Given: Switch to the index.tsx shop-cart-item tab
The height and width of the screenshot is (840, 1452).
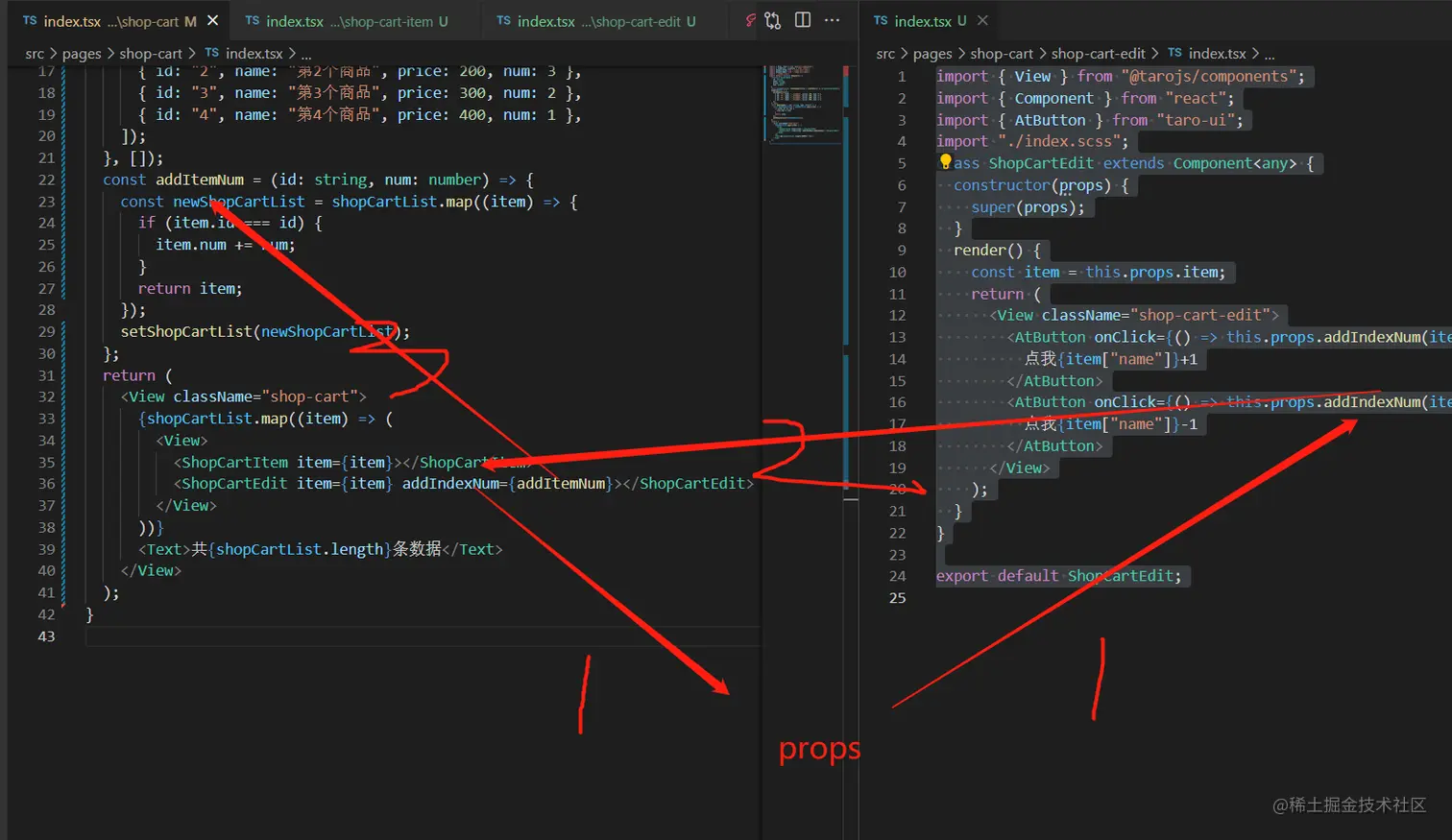Looking at the screenshot, I should [347, 21].
